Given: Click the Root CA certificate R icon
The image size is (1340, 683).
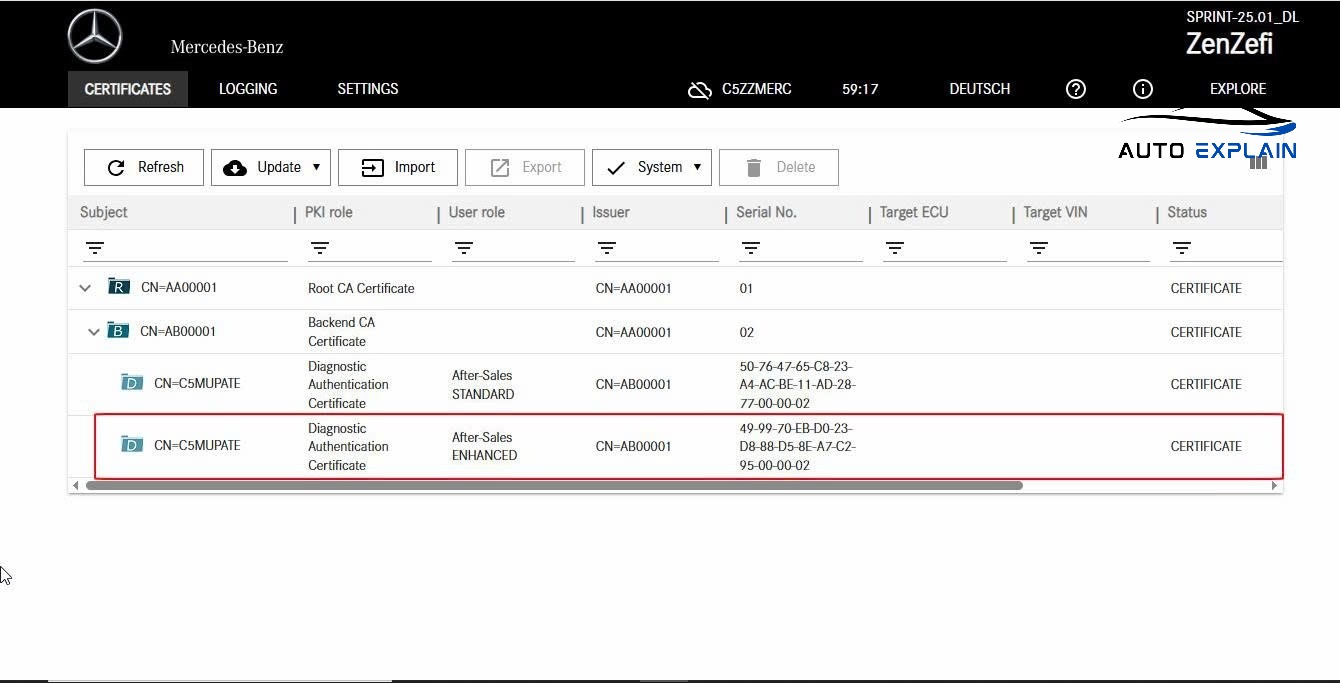Looking at the screenshot, I should coord(119,288).
